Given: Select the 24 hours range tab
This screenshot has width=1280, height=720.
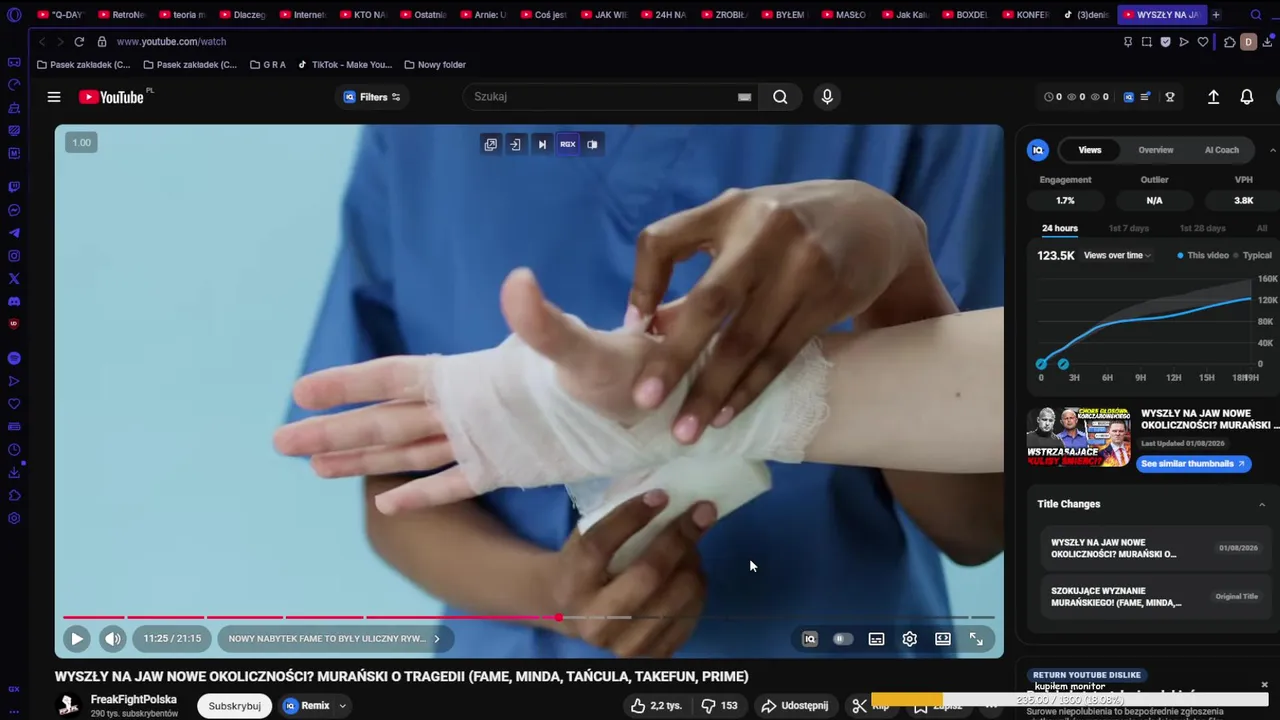Looking at the screenshot, I should 1059,228.
